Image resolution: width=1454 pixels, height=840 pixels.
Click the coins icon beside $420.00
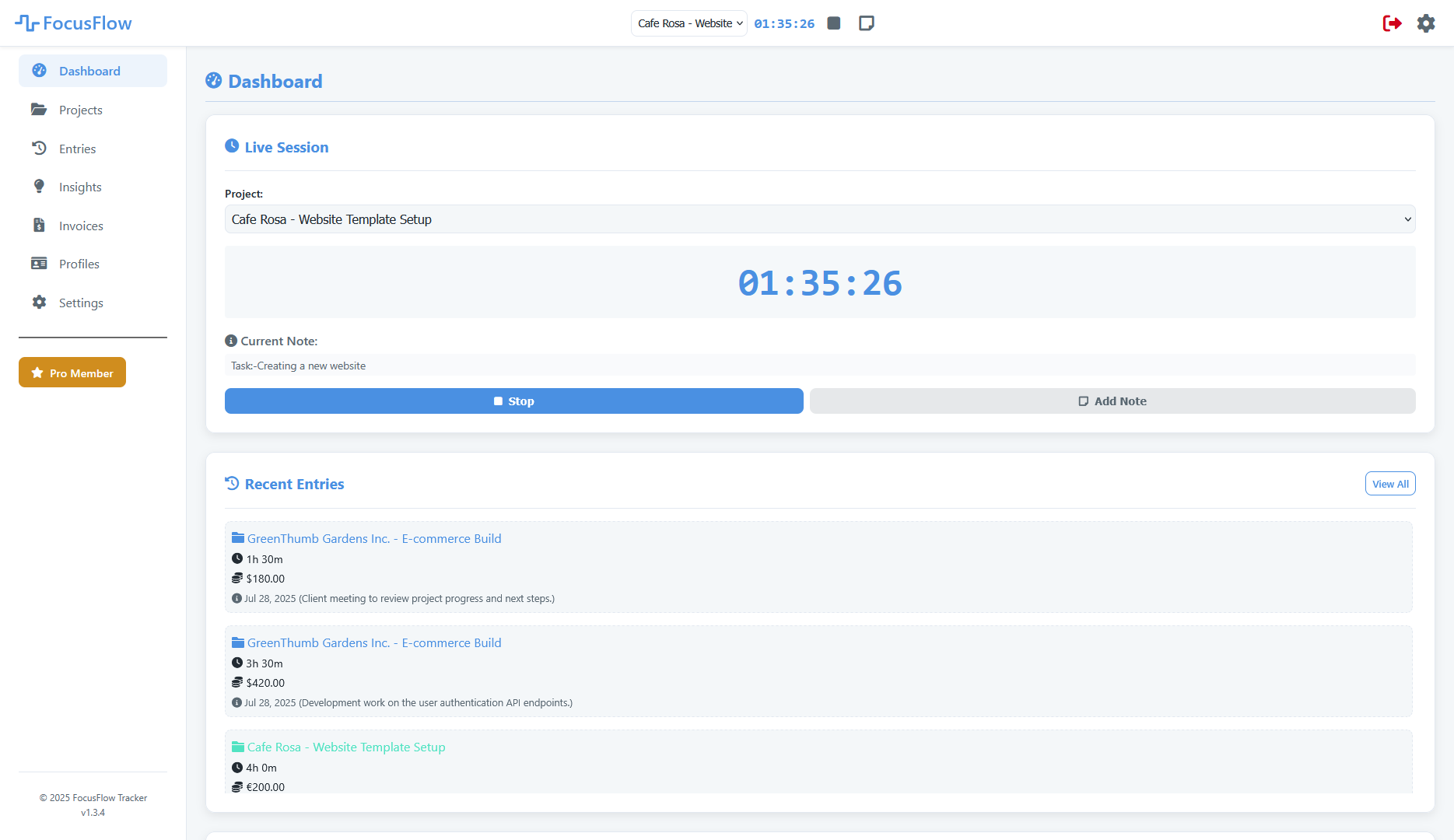click(237, 682)
